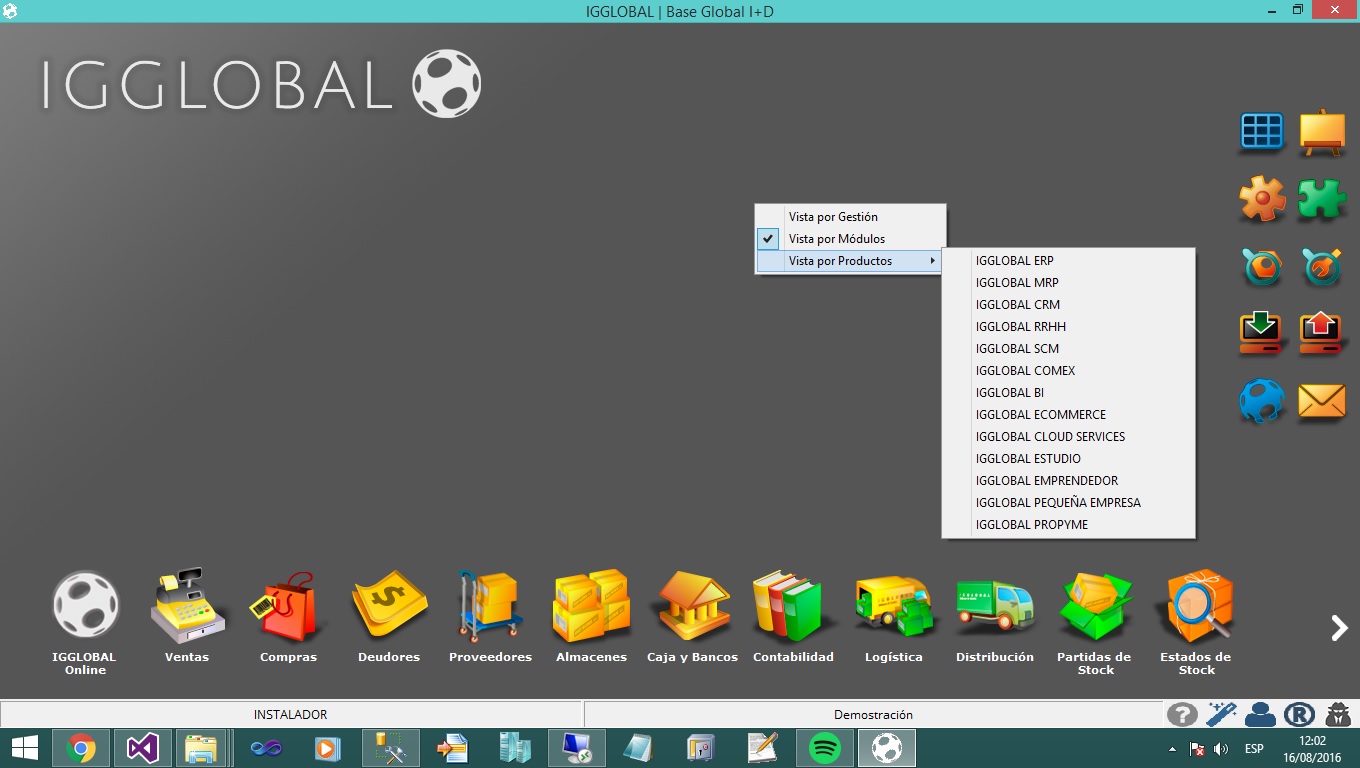Open the Ventas cash register module
Screen dimensions: 1360x768
(x=187, y=615)
